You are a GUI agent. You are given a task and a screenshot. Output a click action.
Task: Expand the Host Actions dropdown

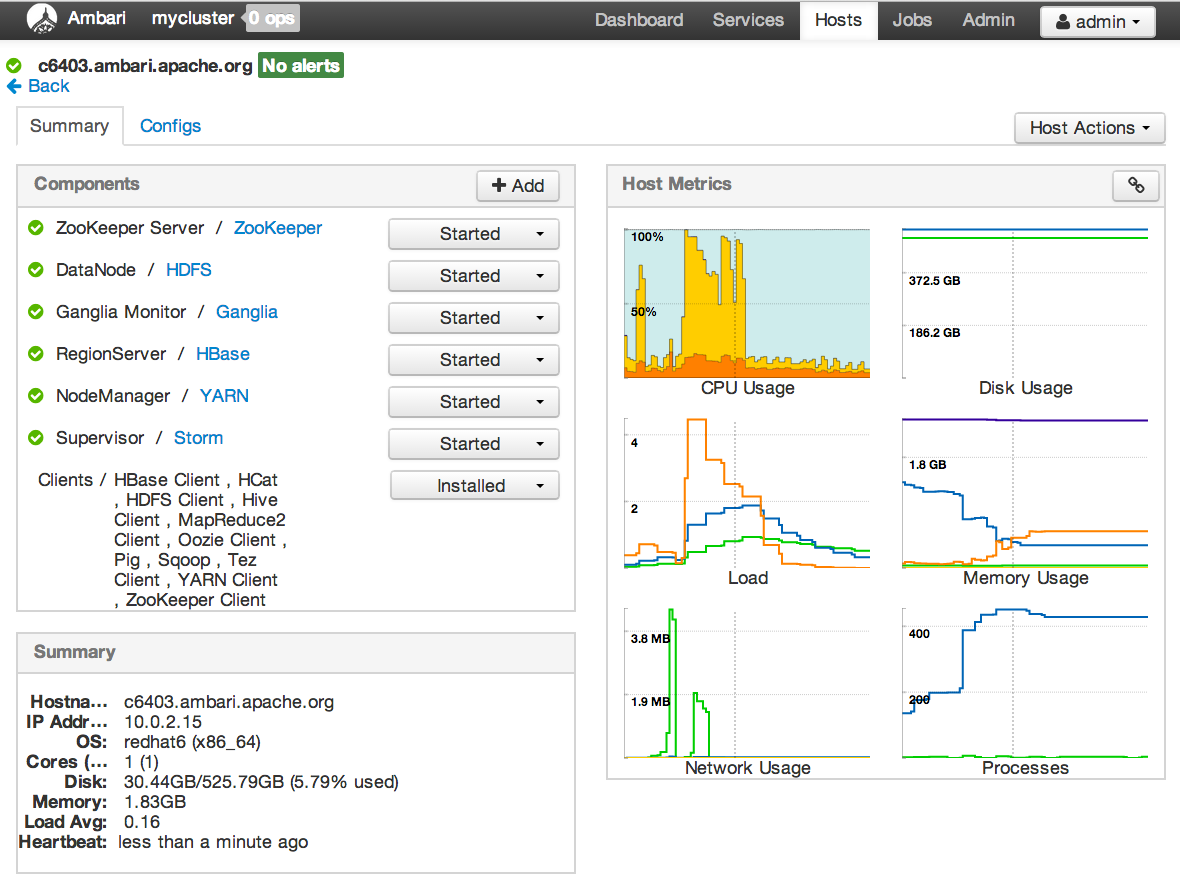tap(1090, 128)
